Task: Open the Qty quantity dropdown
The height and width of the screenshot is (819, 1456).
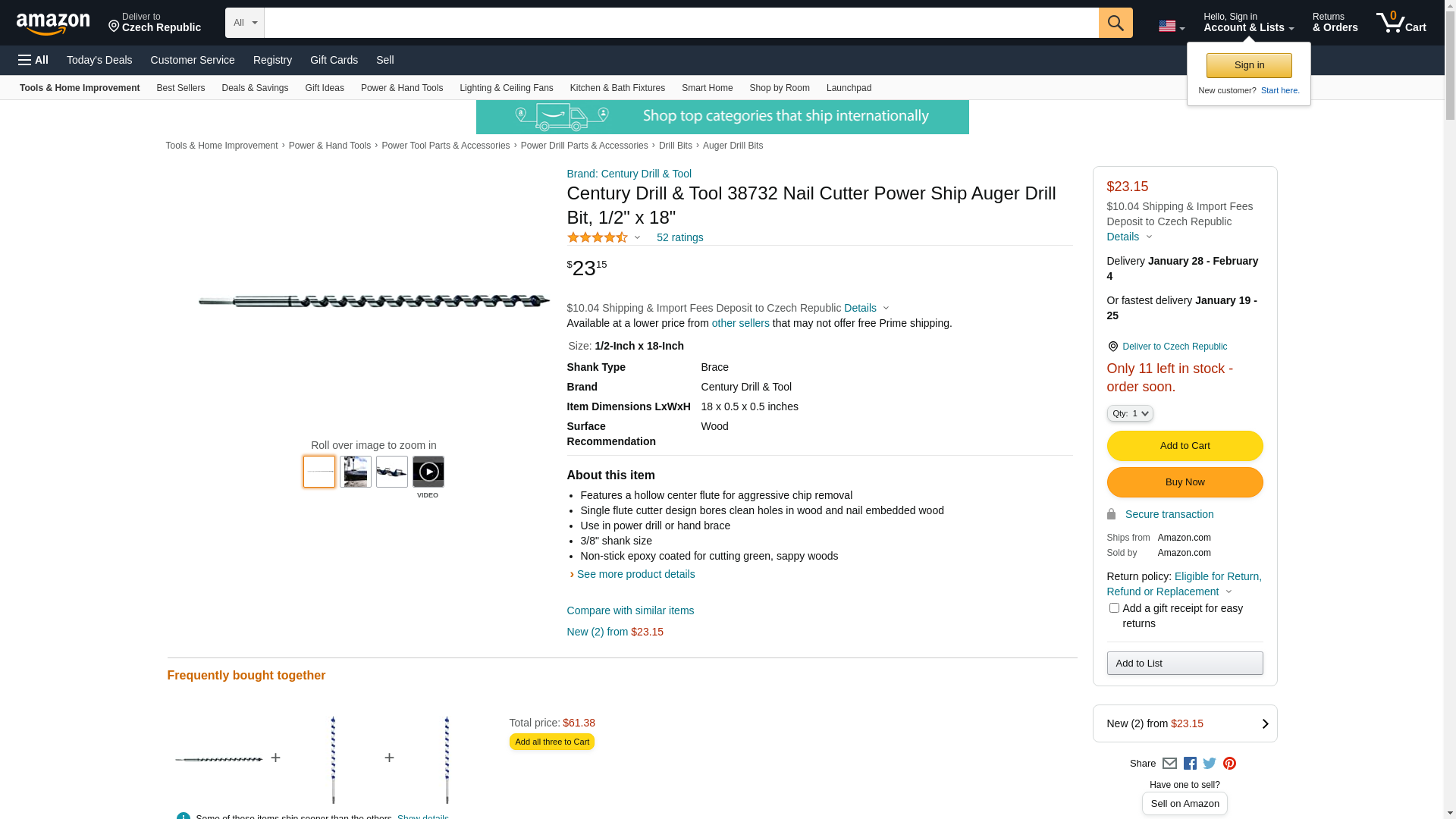Action: (x=1129, y=413)
